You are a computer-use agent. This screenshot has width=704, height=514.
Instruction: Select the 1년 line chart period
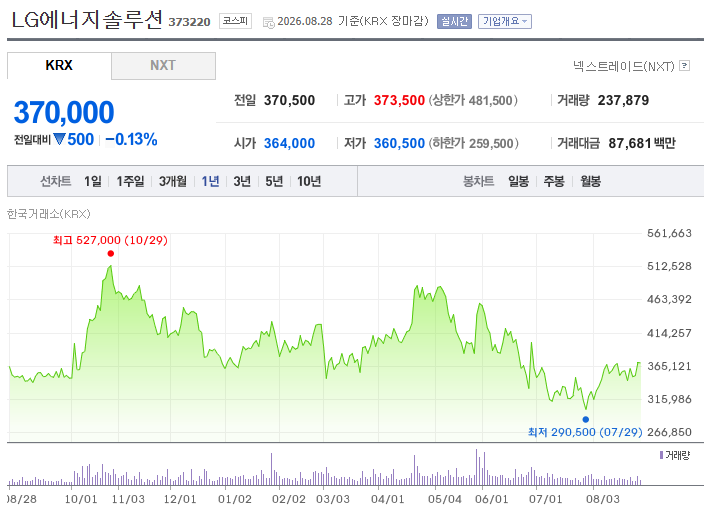[x=210, y=181]
